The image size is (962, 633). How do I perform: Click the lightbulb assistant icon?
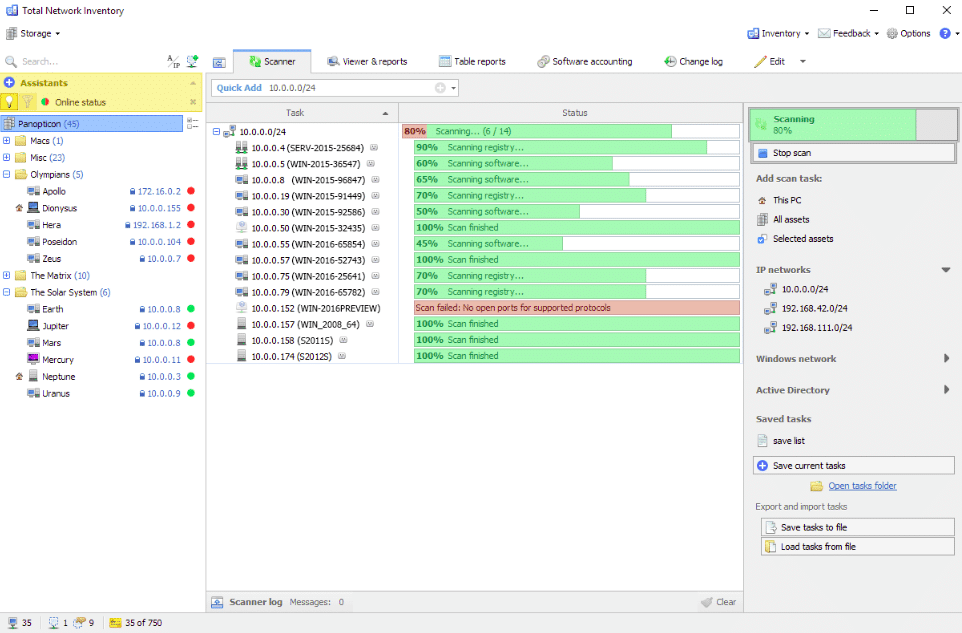(x=9, y=102)
